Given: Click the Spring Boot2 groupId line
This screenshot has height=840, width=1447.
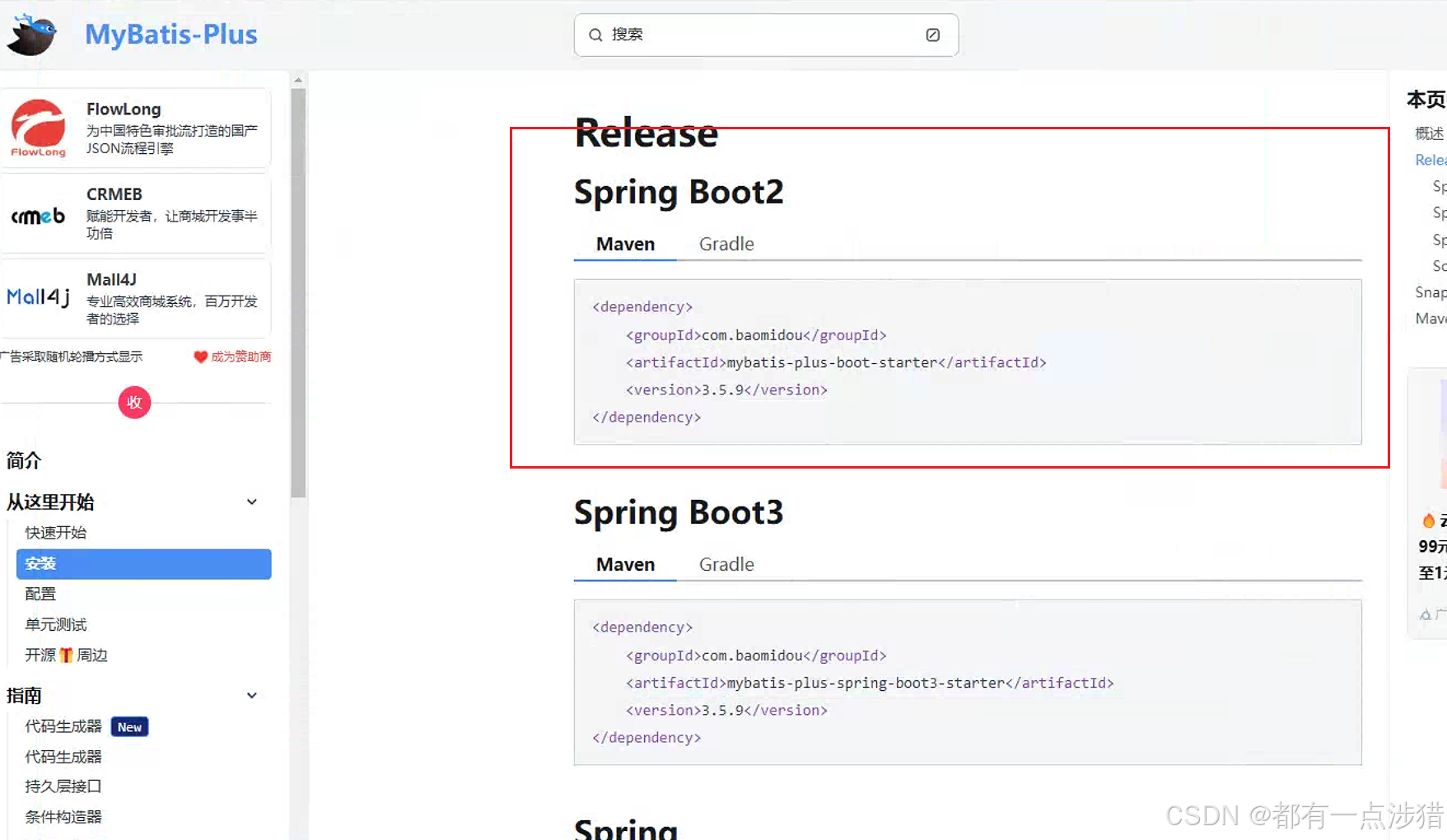Looking at the screenshot, I should [756, 335].
